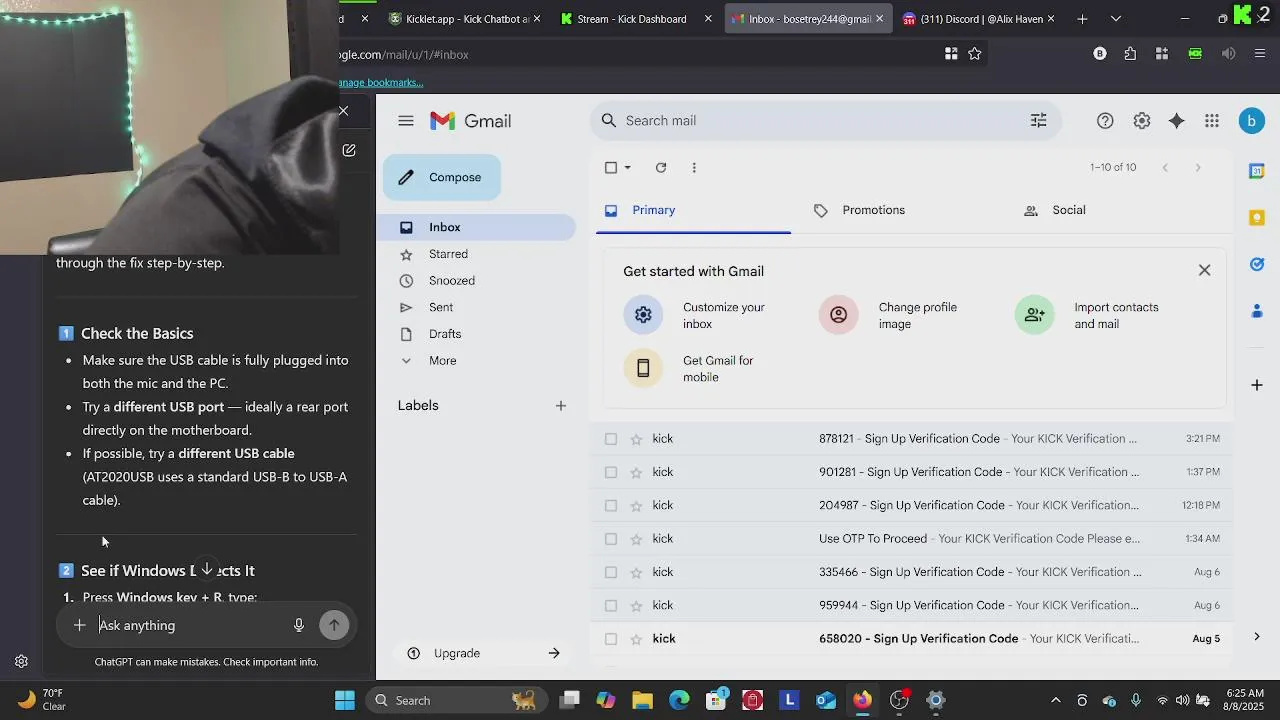Star the 658020 verification email
The width and height of the screenshot is (1280, 720).
[636, 639]
